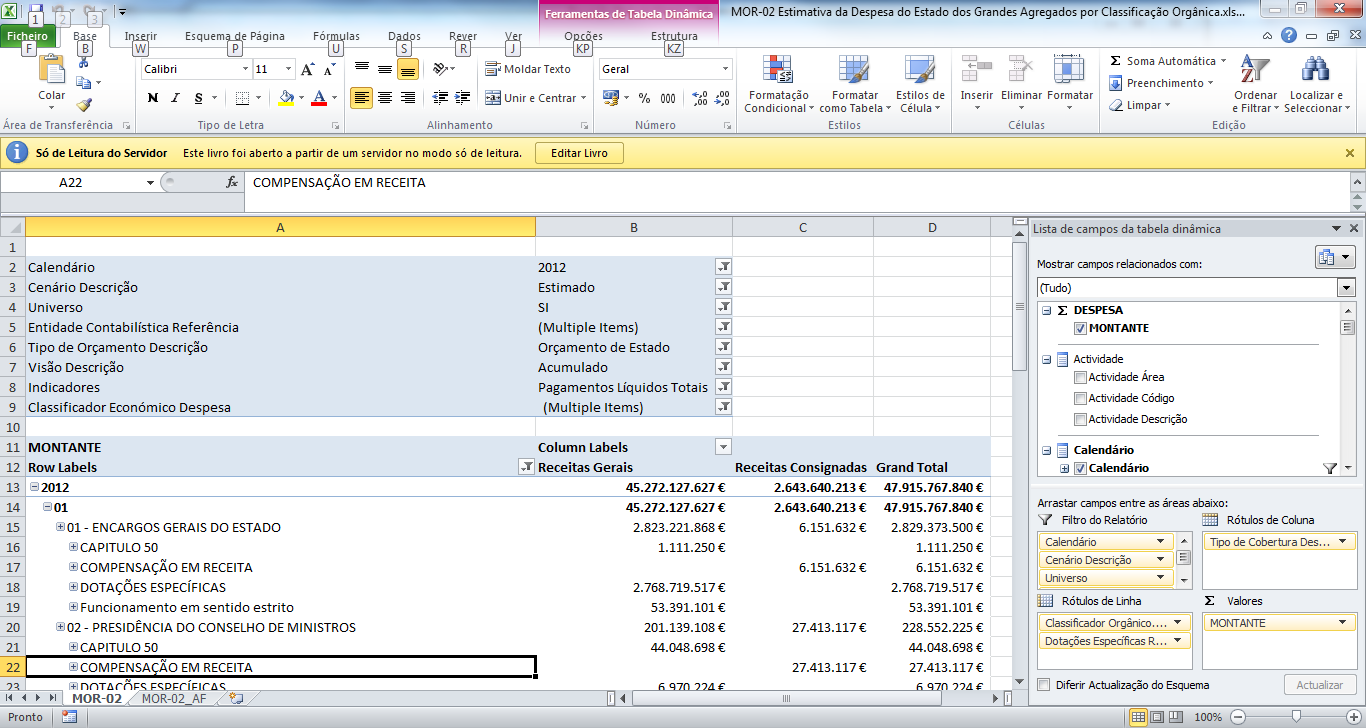The width and height of the screenshot is (1366, 728).
Task: Open Cenário Descrição filter dropdown
Action: click(x=723, y=287)
